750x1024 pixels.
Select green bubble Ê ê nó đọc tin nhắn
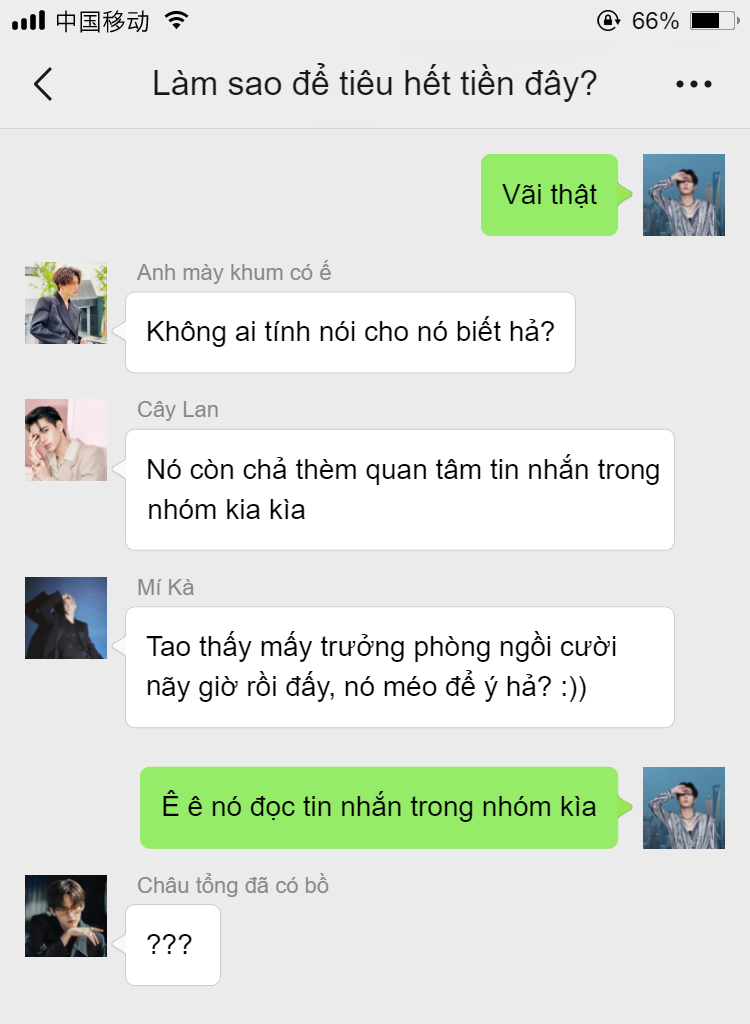tap(379, 808)
